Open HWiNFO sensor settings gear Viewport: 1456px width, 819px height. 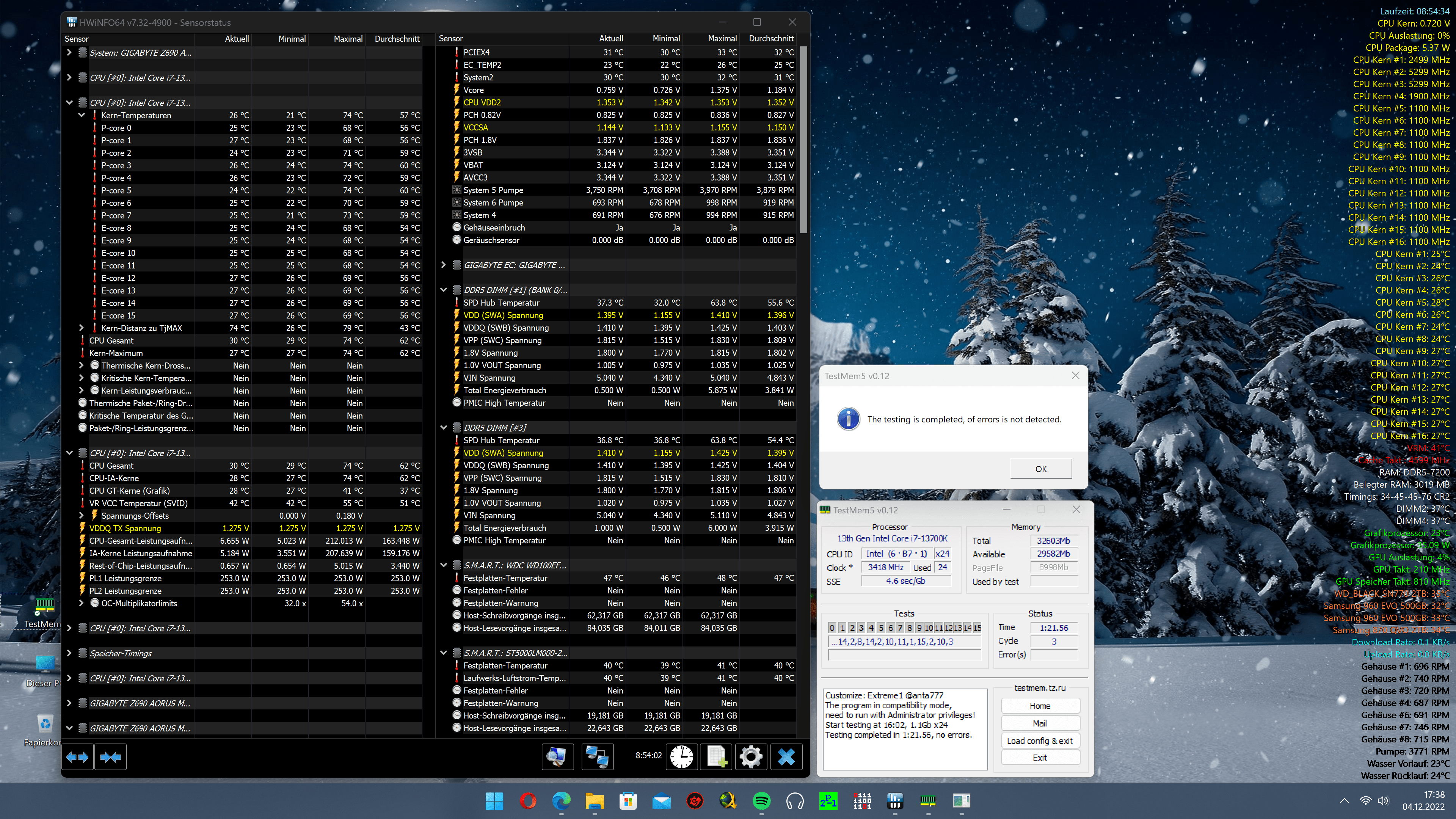point(751,757)
